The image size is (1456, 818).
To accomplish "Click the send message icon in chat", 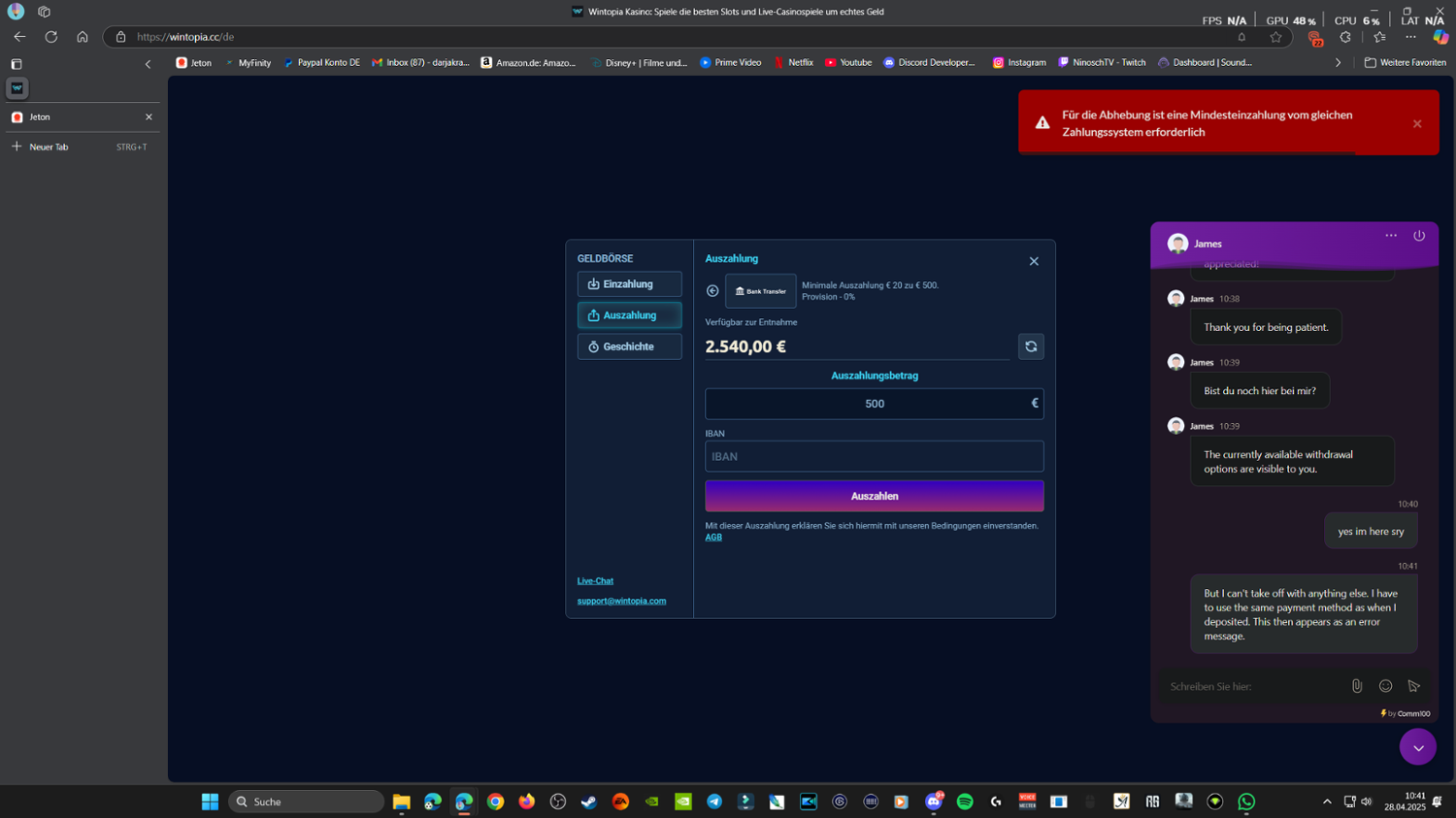I will point(1414,686).
